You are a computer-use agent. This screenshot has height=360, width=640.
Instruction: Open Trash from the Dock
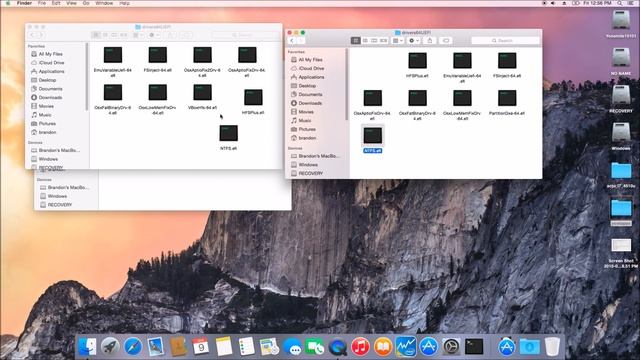pos(552,347)
